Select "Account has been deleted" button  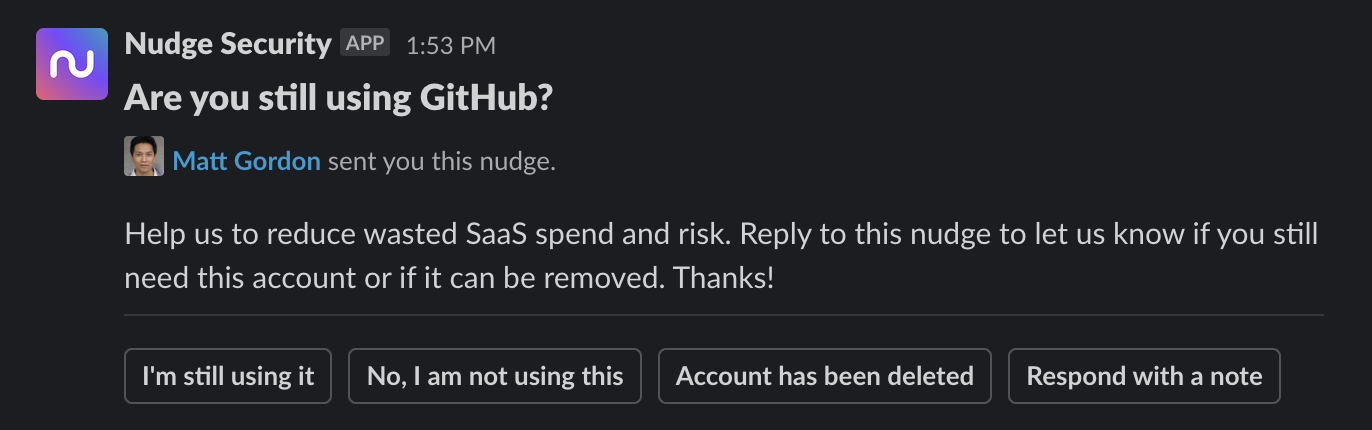(x=825, y=376)
